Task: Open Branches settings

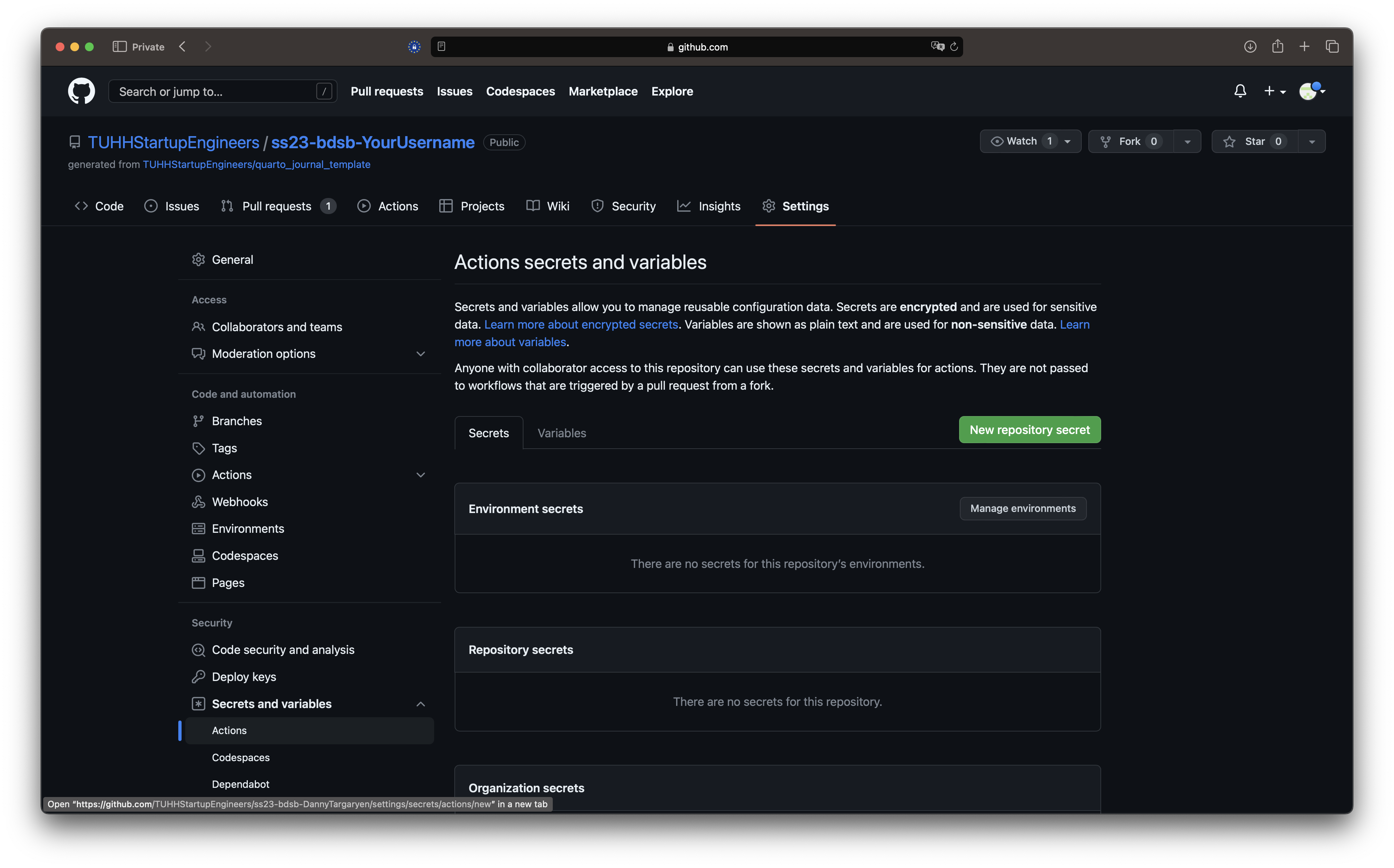Action: click(309, 421)
